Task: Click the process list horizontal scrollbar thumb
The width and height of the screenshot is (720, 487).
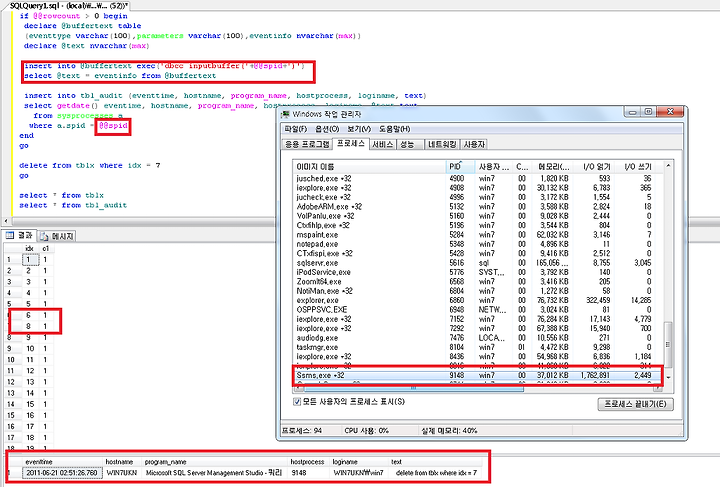Action: tap(412, 388)
